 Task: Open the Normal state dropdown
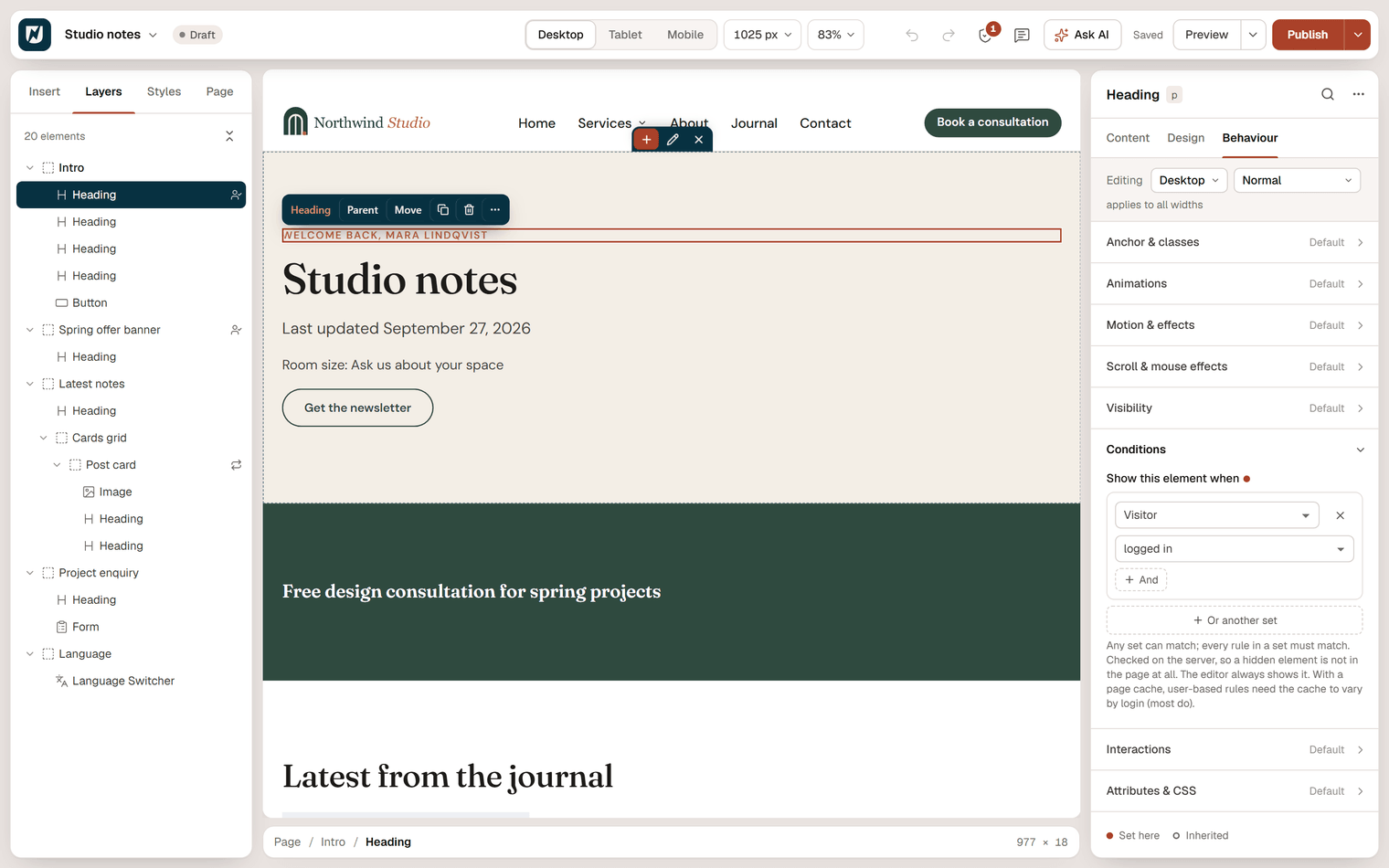pos(1297,180)
